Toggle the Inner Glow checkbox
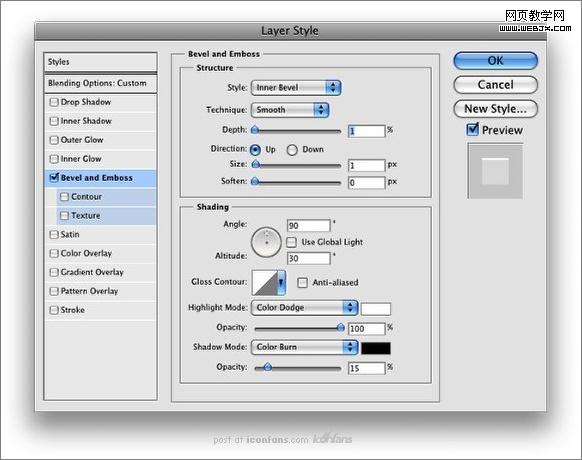 pyautogui.click(x=54, y=159)
